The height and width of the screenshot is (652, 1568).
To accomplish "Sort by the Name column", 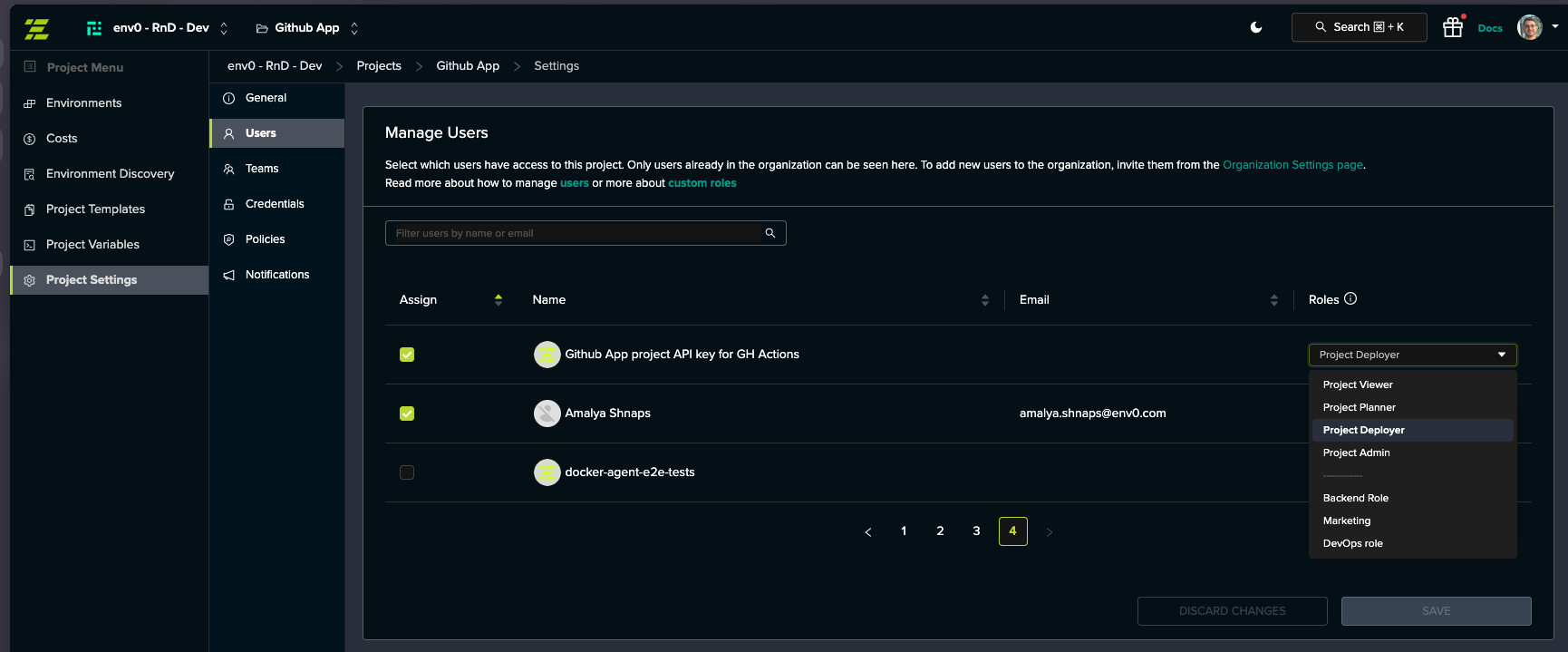I will (985, 300).
